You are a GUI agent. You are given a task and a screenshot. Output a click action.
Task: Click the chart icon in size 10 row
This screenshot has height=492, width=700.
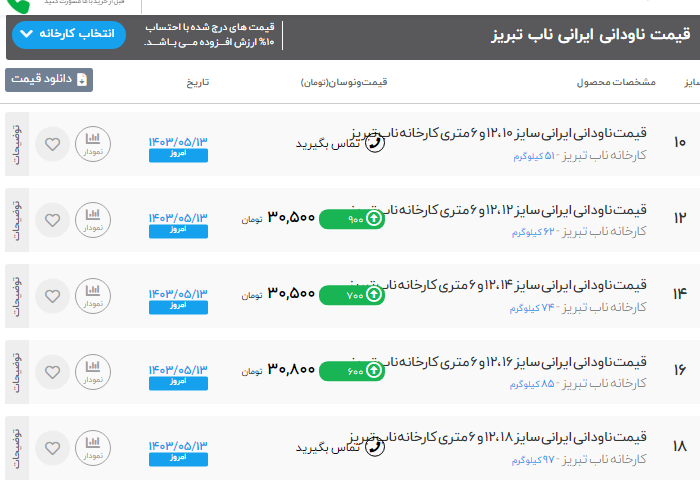[x=92, y=143]
